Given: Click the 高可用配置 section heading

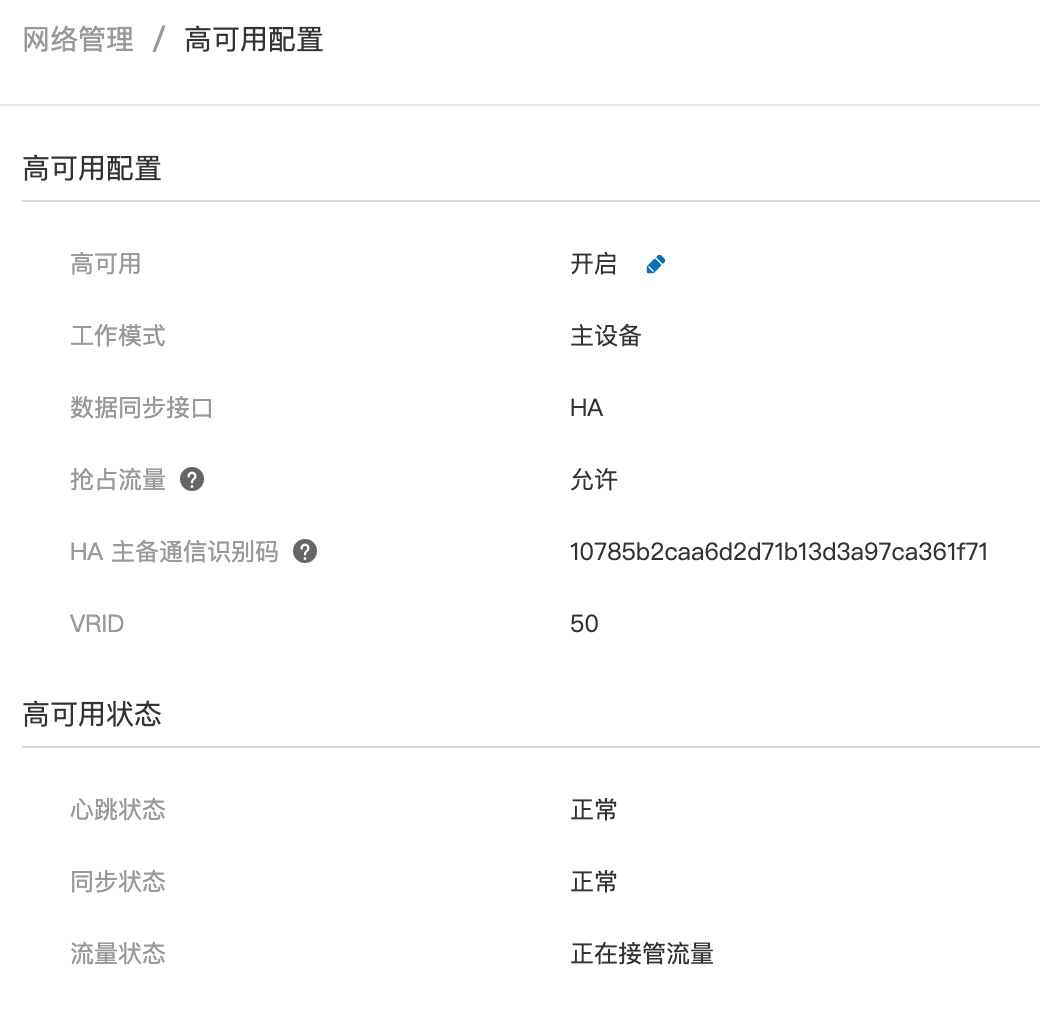Looking at the screenshot, I should pos(92,168).
